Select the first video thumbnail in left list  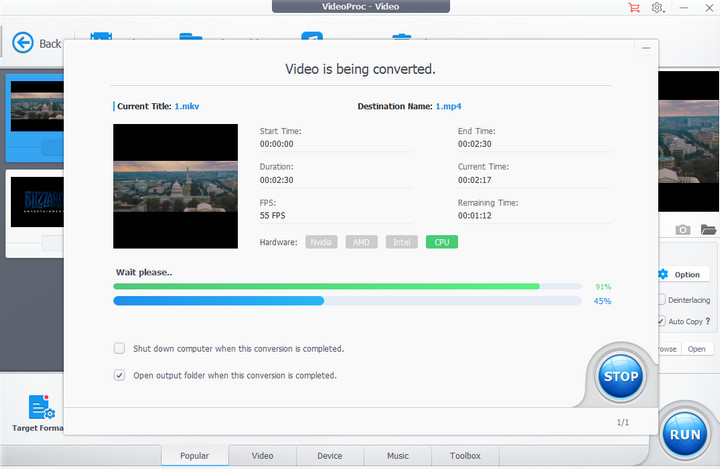pyautogui.click(x=37, y=107)
